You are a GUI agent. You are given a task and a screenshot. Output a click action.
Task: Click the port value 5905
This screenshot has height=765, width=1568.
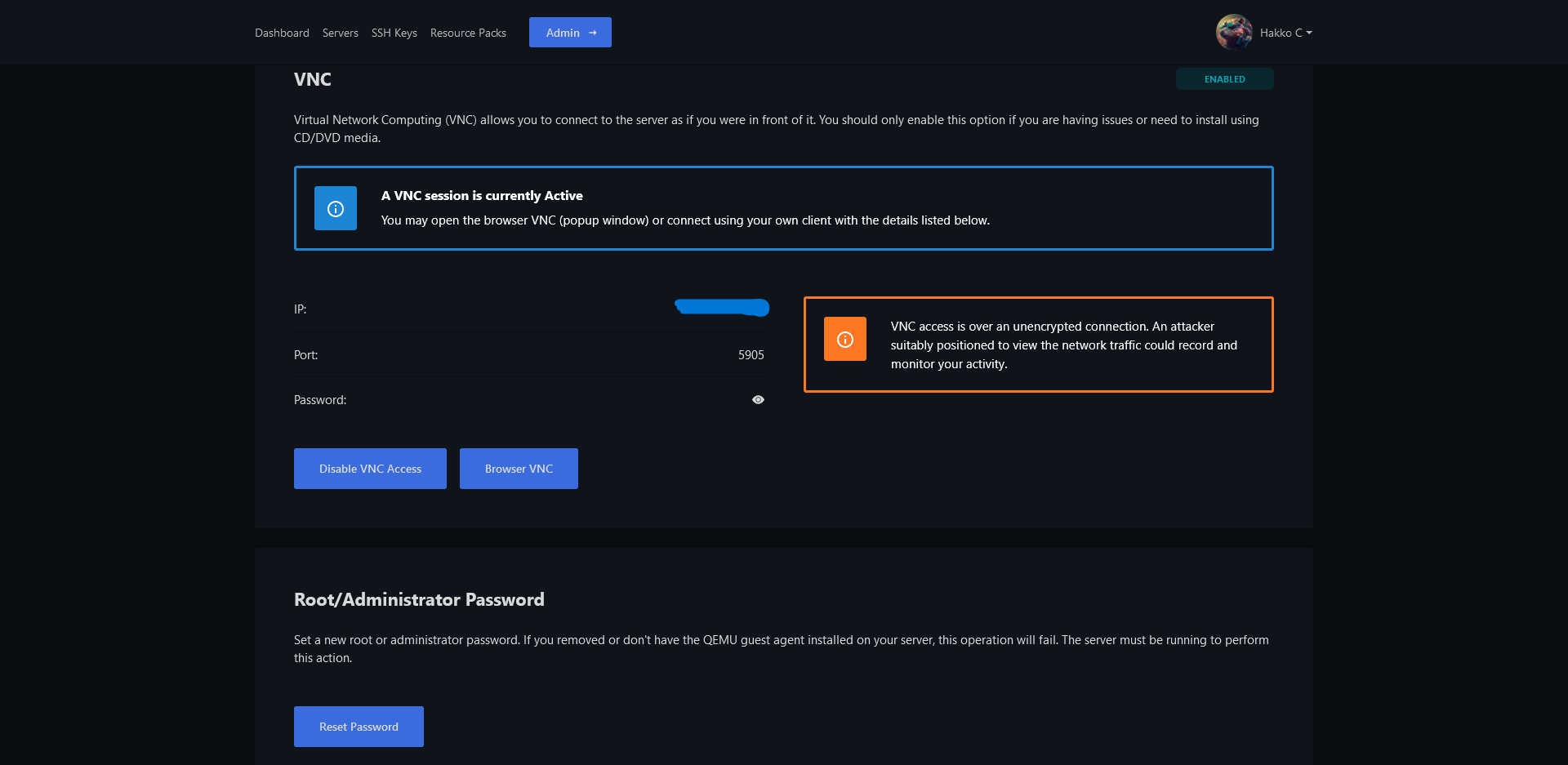point(751,355)
